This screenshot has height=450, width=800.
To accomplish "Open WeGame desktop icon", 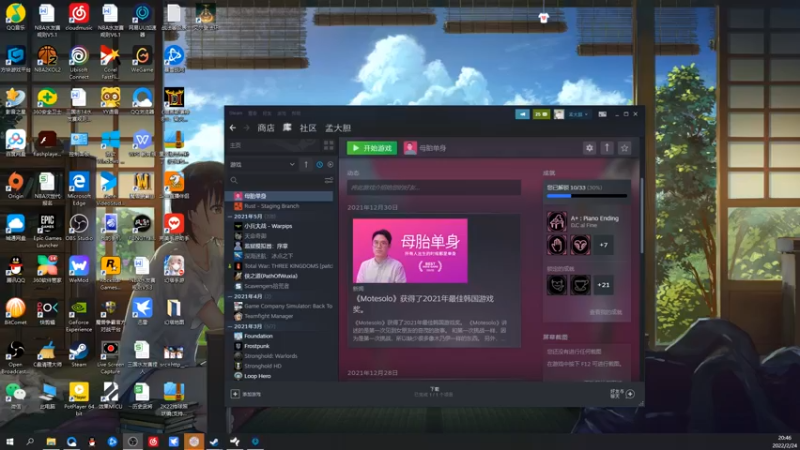I will point(142,59).
